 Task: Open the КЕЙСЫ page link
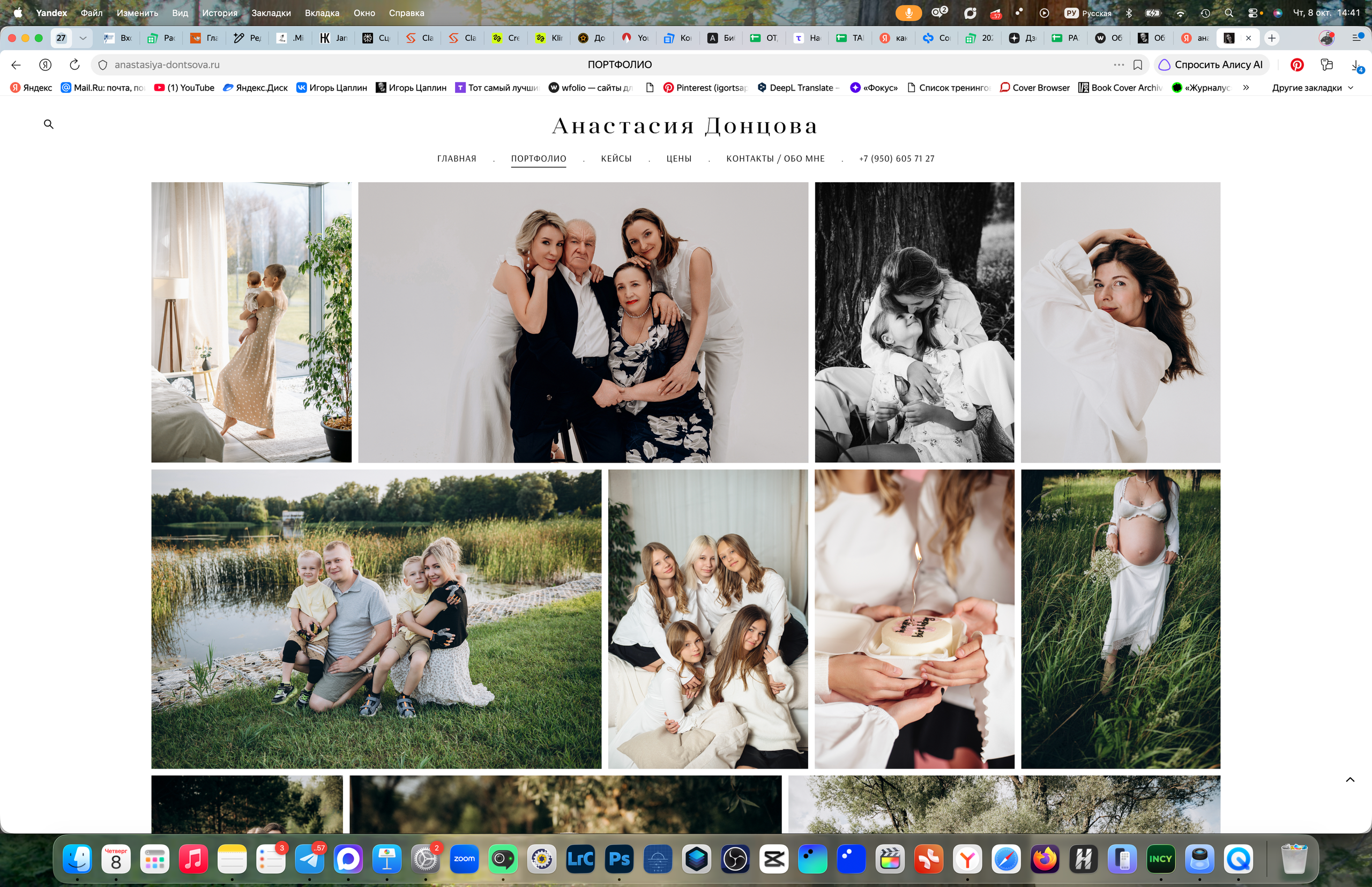[x=616, y=159]
